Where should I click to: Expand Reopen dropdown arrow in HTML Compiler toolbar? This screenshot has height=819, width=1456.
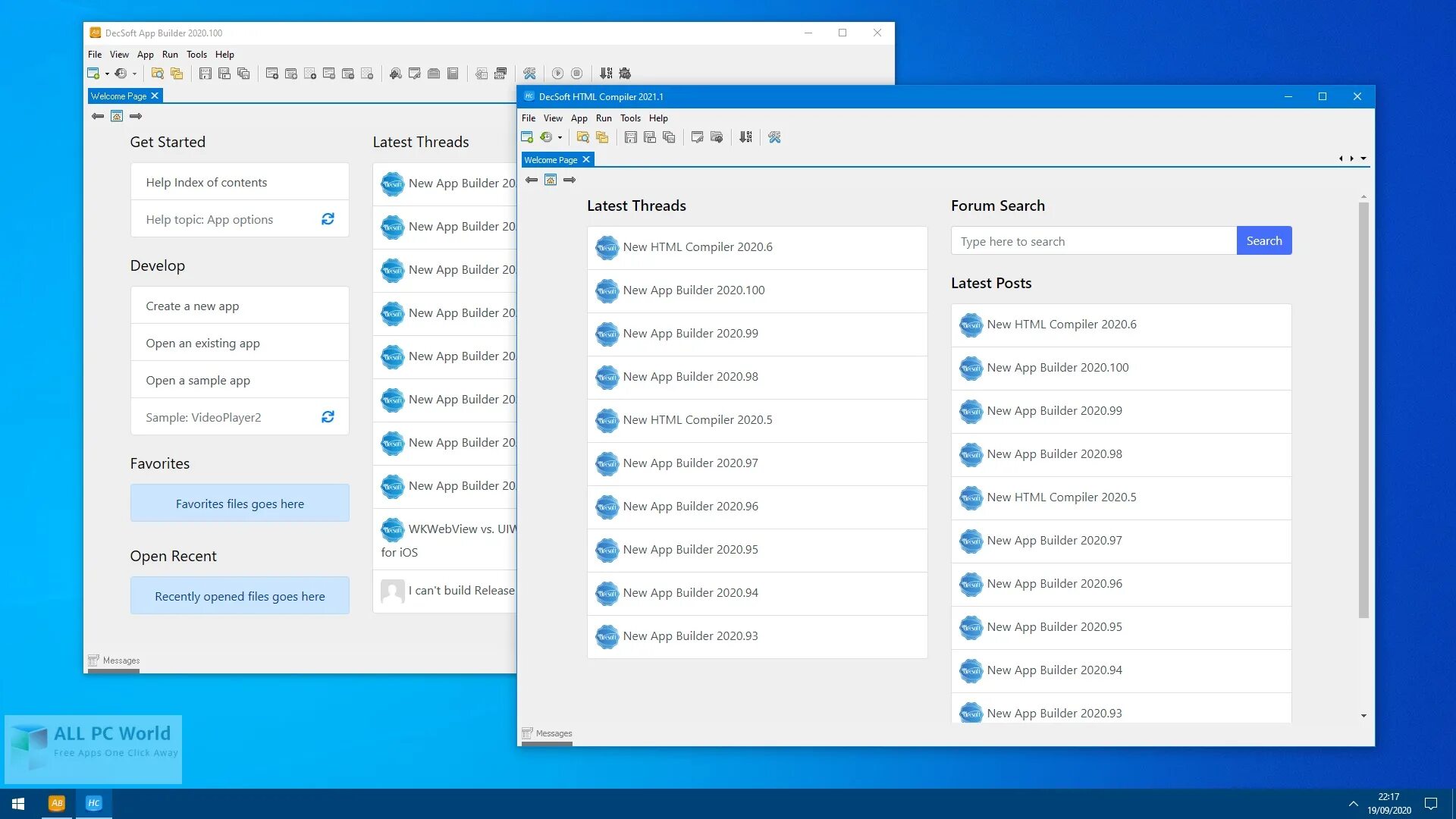(x=560, y=138)
